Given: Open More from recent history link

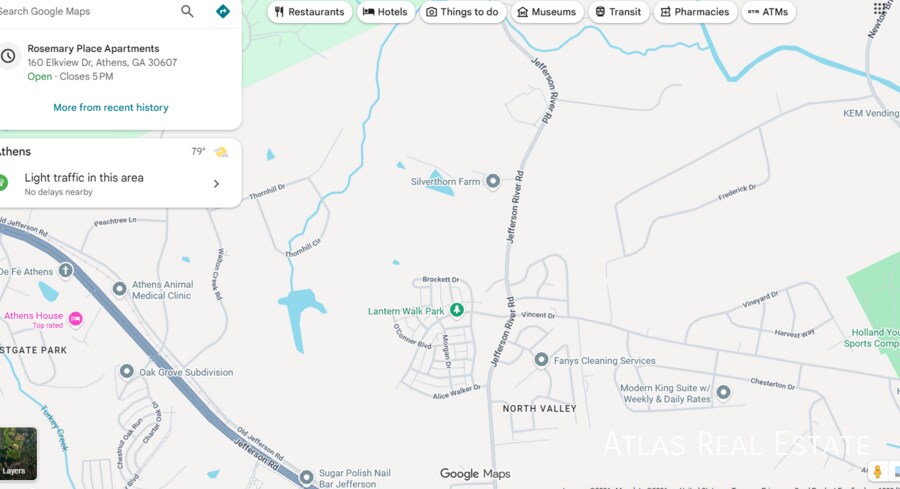Looking at the screenshot, I should (x=111, y=107).
